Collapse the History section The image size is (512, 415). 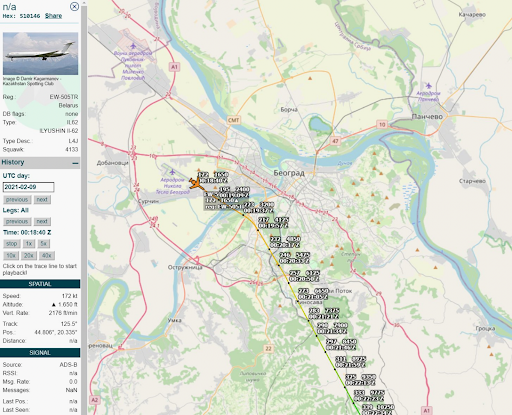click(75, 163)
